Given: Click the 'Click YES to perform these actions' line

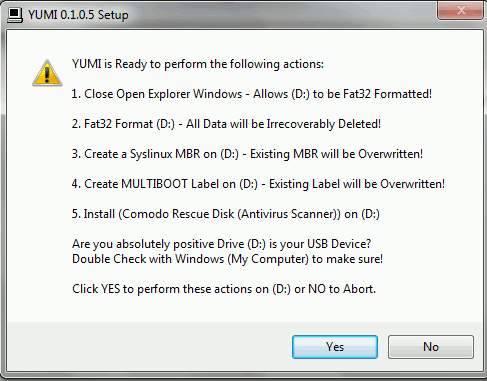Looking at the screenshot, I should tap(224, 289).
